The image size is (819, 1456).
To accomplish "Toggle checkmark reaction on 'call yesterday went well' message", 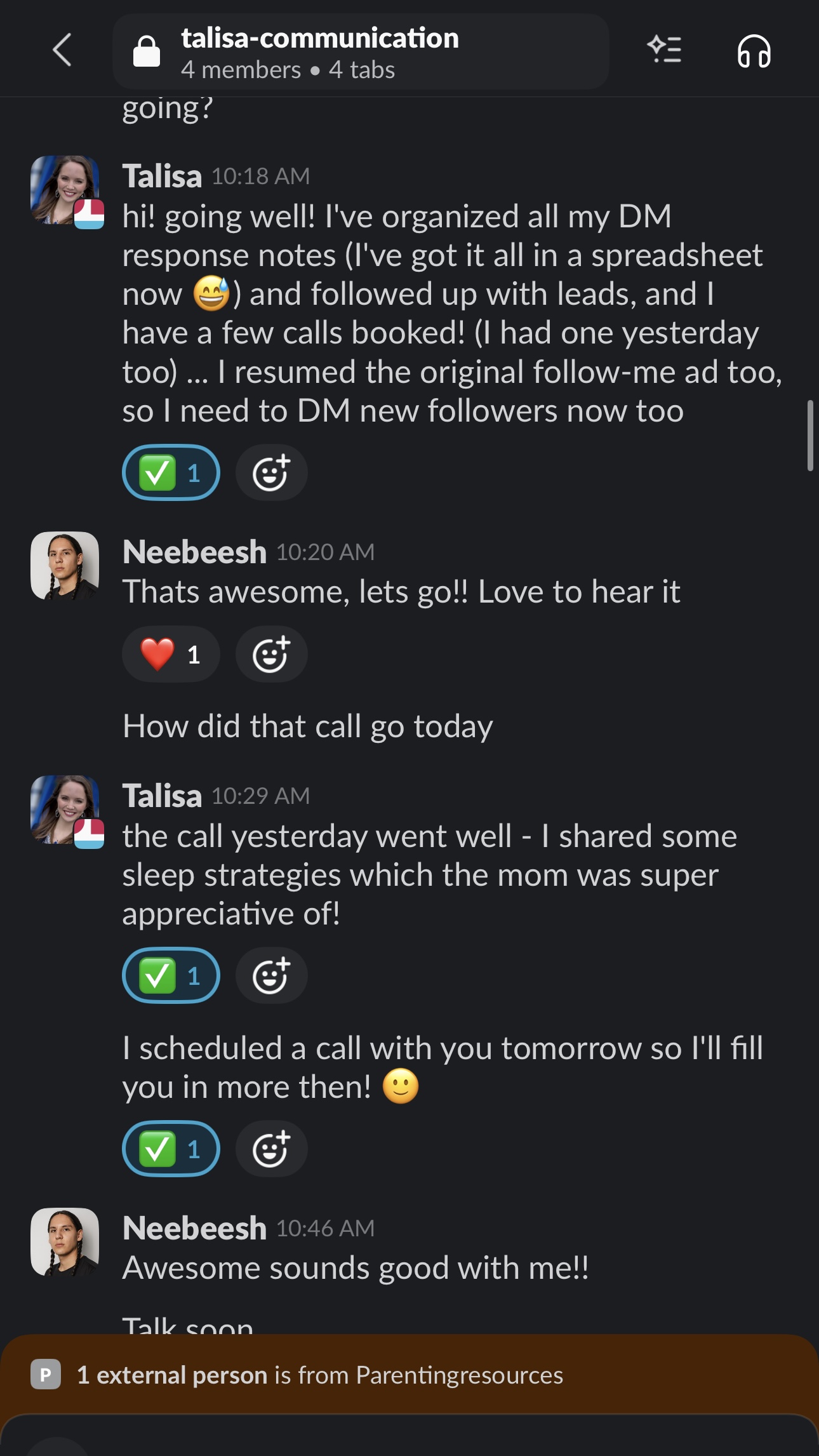I will 171,976.
